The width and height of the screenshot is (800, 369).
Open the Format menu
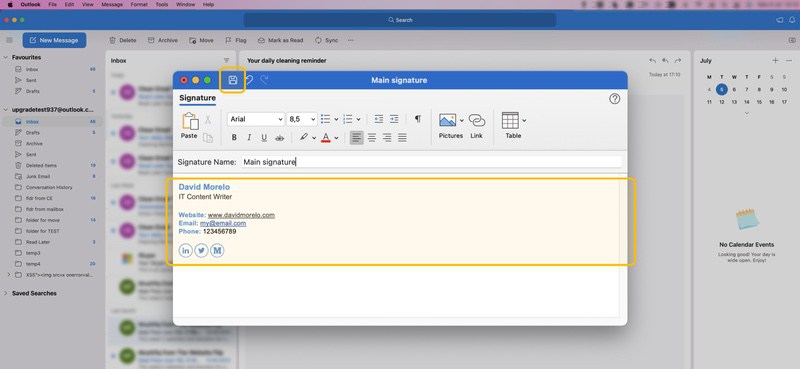[139, 5]
